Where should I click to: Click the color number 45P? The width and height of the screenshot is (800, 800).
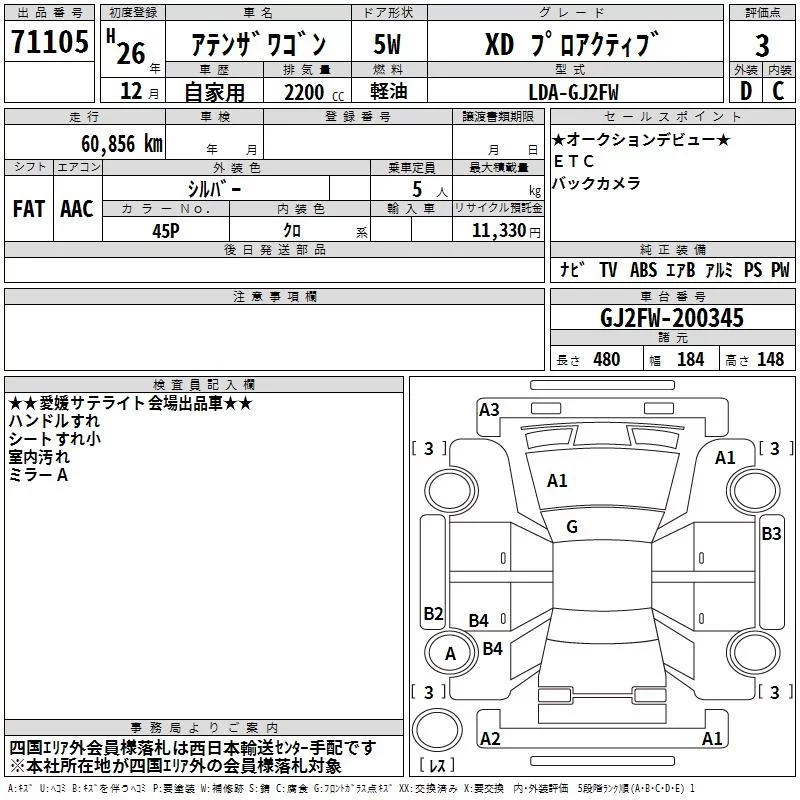tap(166, 231)
